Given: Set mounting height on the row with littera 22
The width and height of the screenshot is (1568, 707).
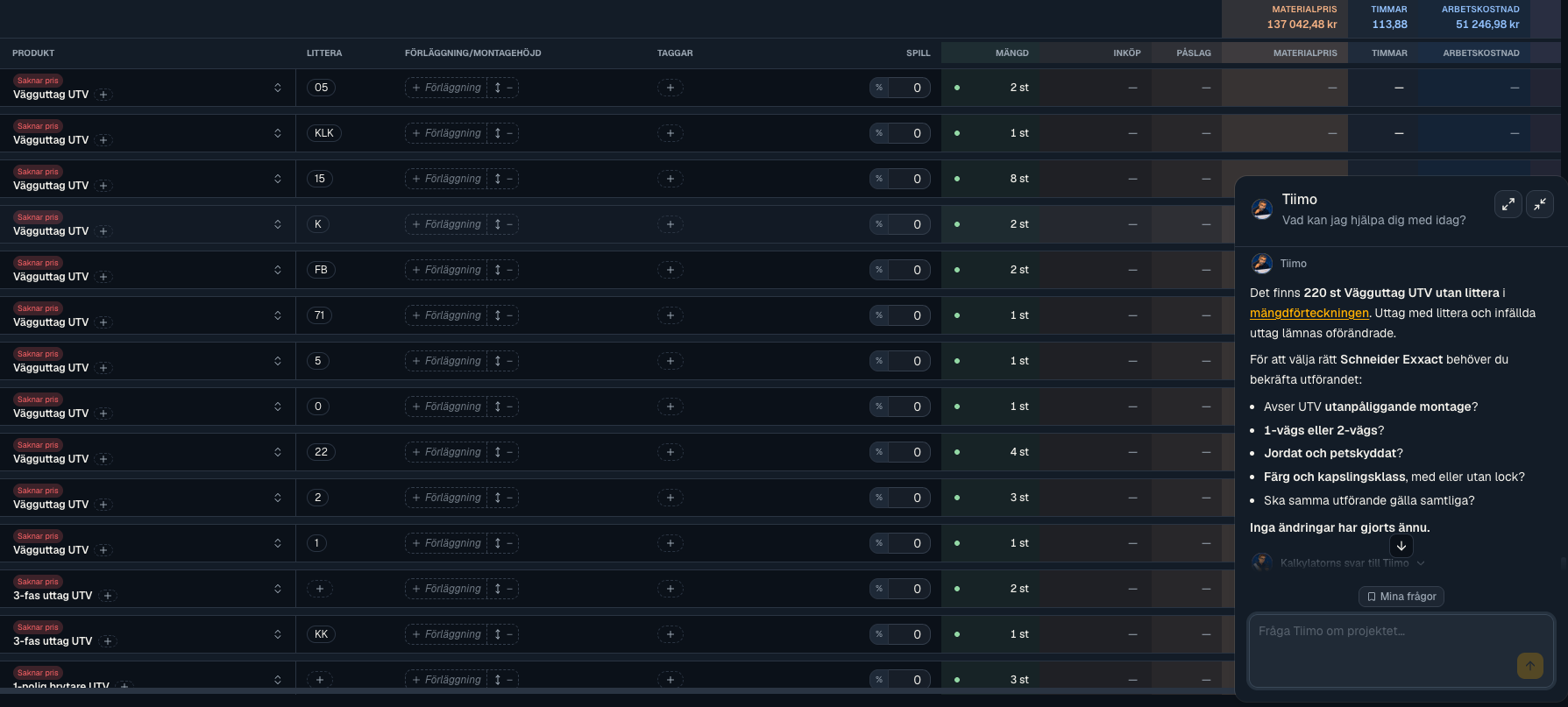Looking at the screenshot, I should point(503,452).
